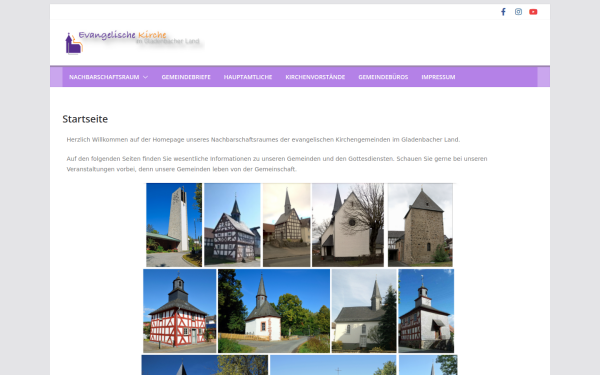The image size is (600, 375).
Task: Open the Instagram profile icon
Action: click(x=518, y=12)
